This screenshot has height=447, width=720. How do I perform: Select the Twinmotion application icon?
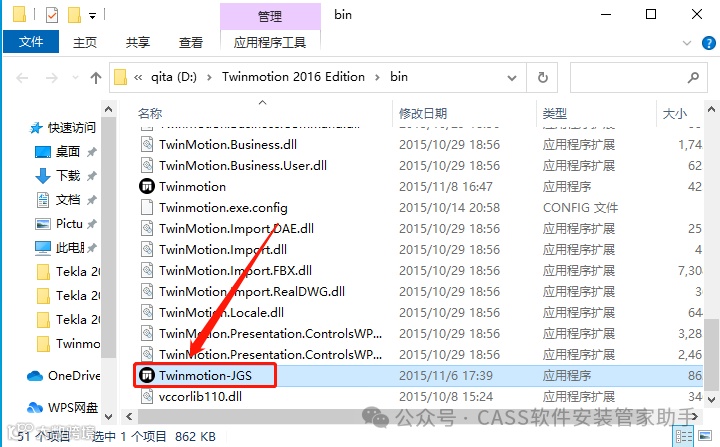pos(146,187)
